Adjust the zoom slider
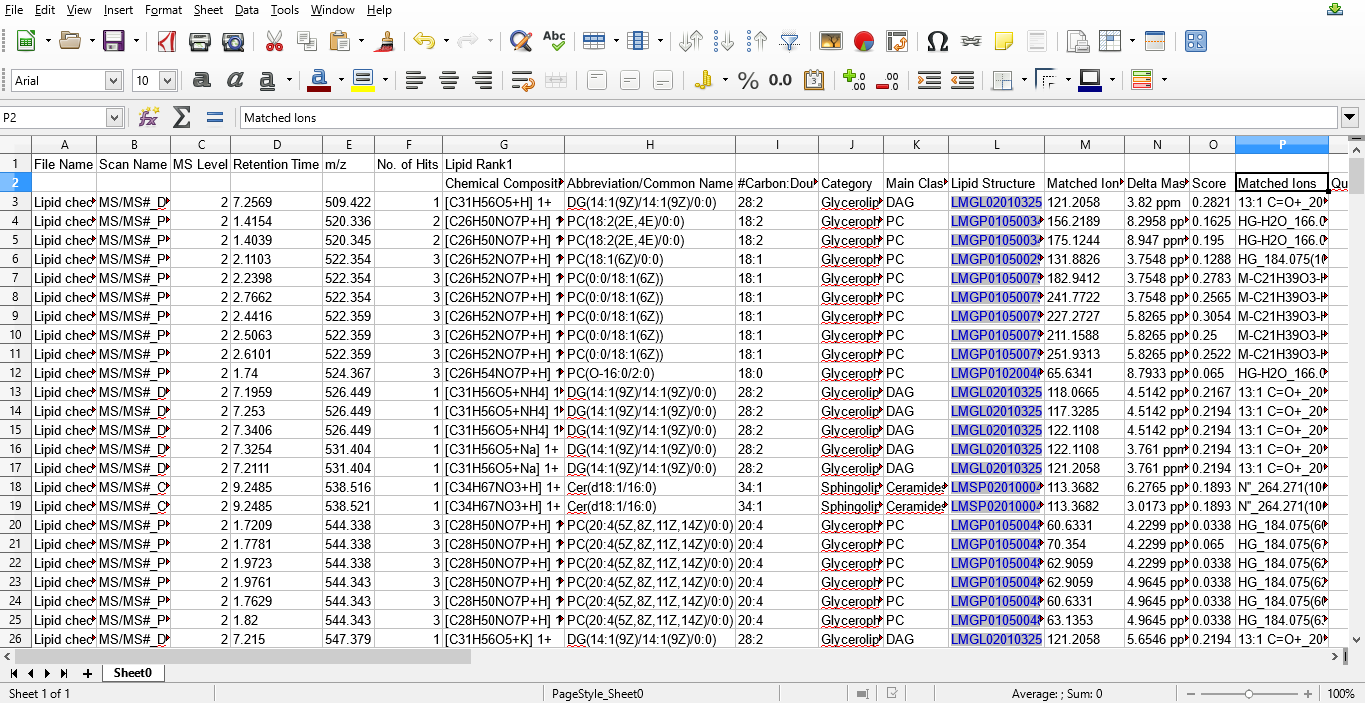 [1249, 693]
